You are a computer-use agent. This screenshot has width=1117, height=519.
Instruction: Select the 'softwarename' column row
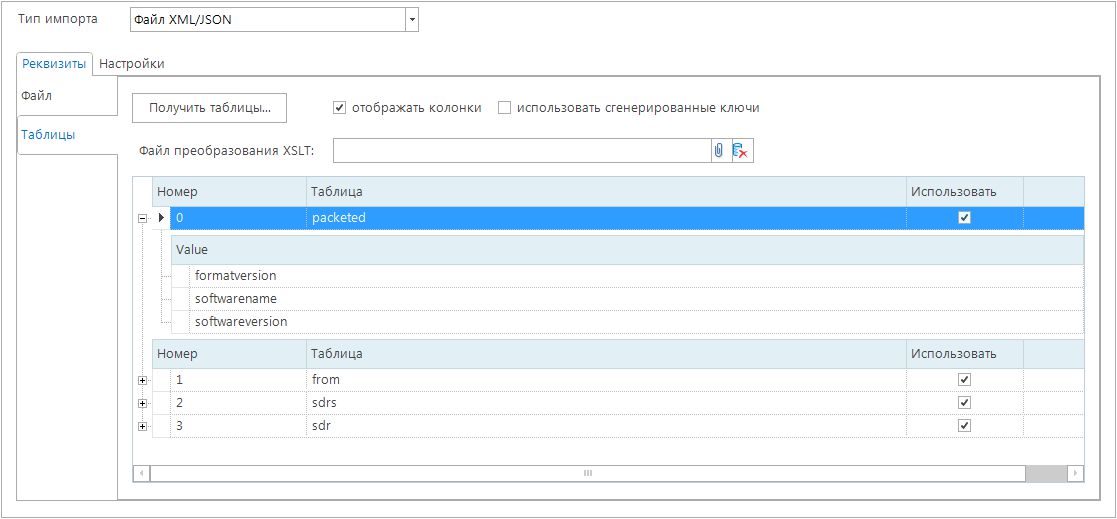tap(236, 299)
